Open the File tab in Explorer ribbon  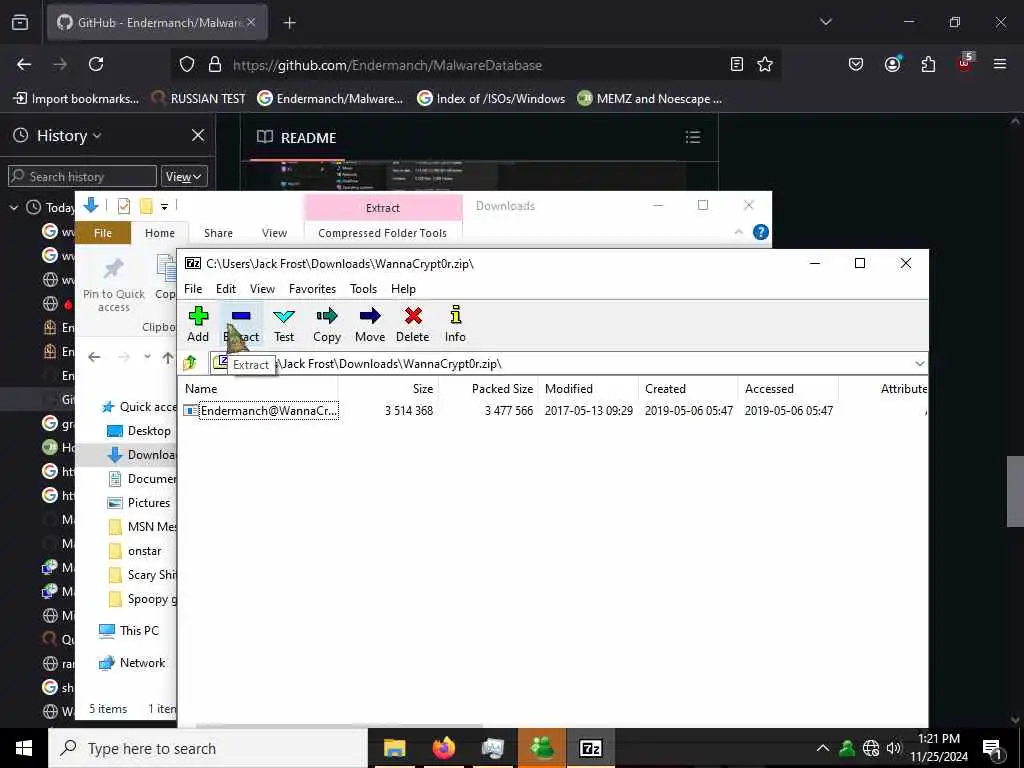coord(103,233)
